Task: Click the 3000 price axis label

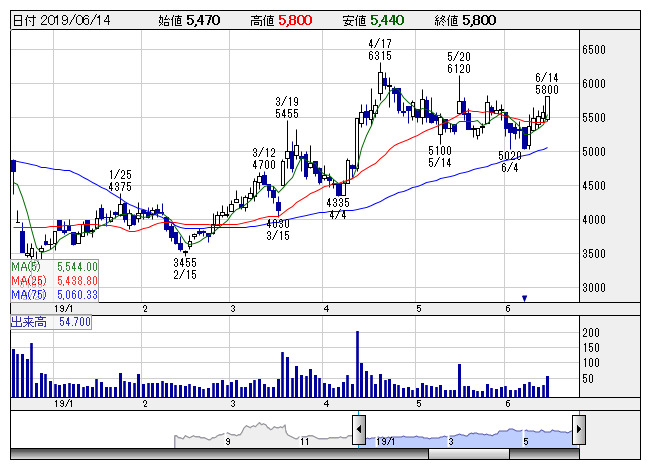Action: [x=594, y=288]
